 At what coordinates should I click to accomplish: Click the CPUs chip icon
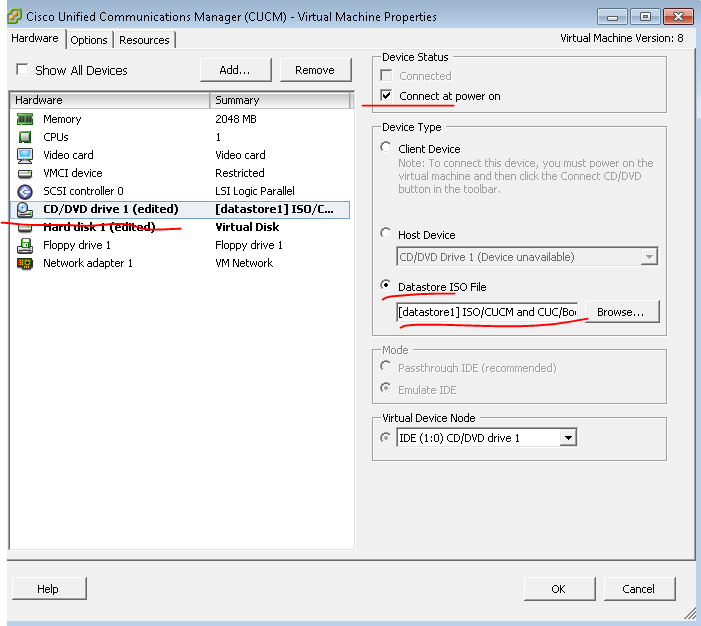(25, 137)
